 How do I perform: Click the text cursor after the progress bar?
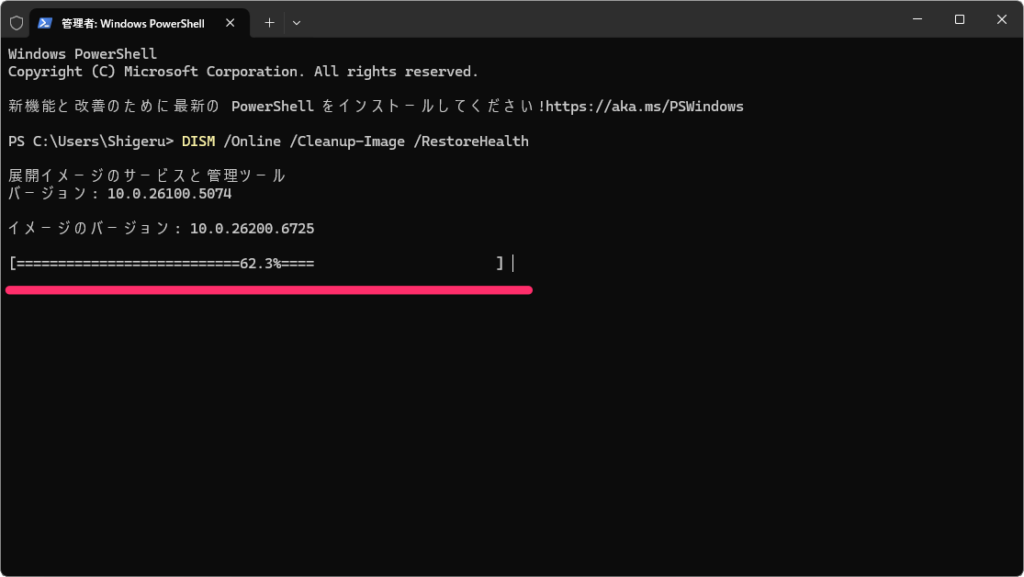pyautogui.click(x=512, y=264)
